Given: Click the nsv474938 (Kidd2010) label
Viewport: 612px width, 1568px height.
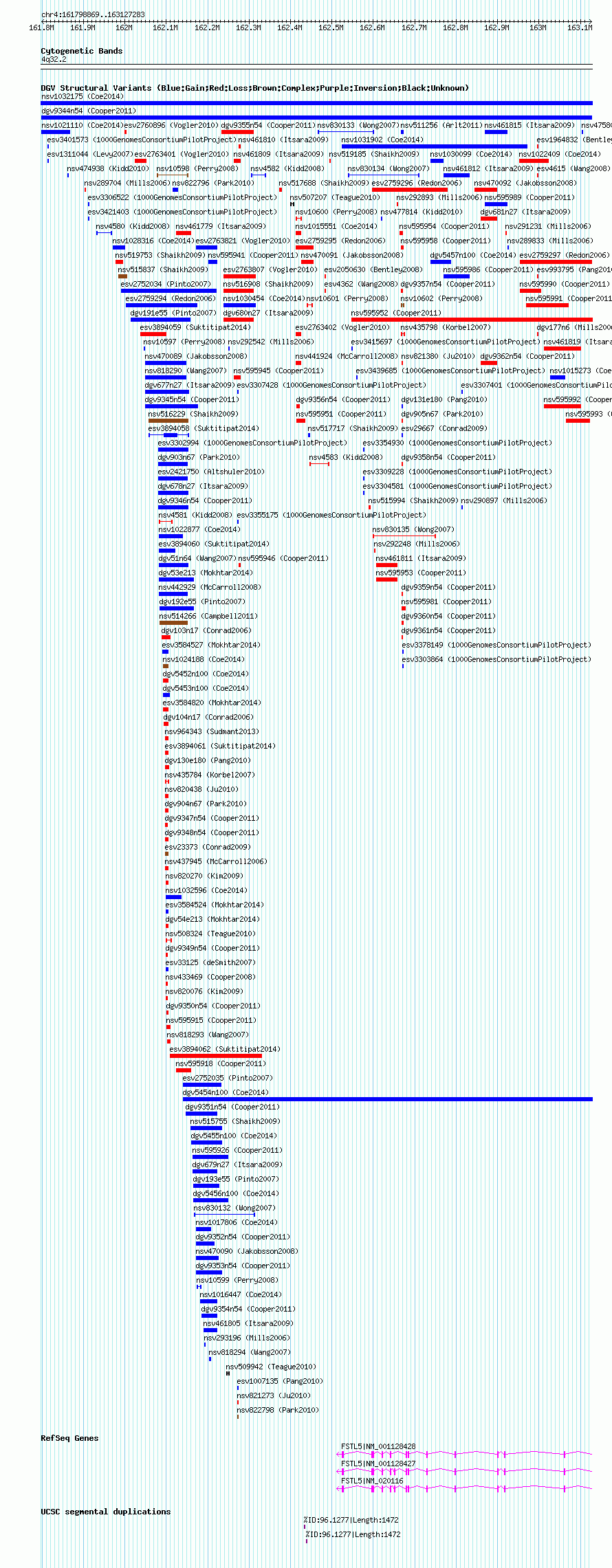Looking at the screenshot, I should click(108, 168).
